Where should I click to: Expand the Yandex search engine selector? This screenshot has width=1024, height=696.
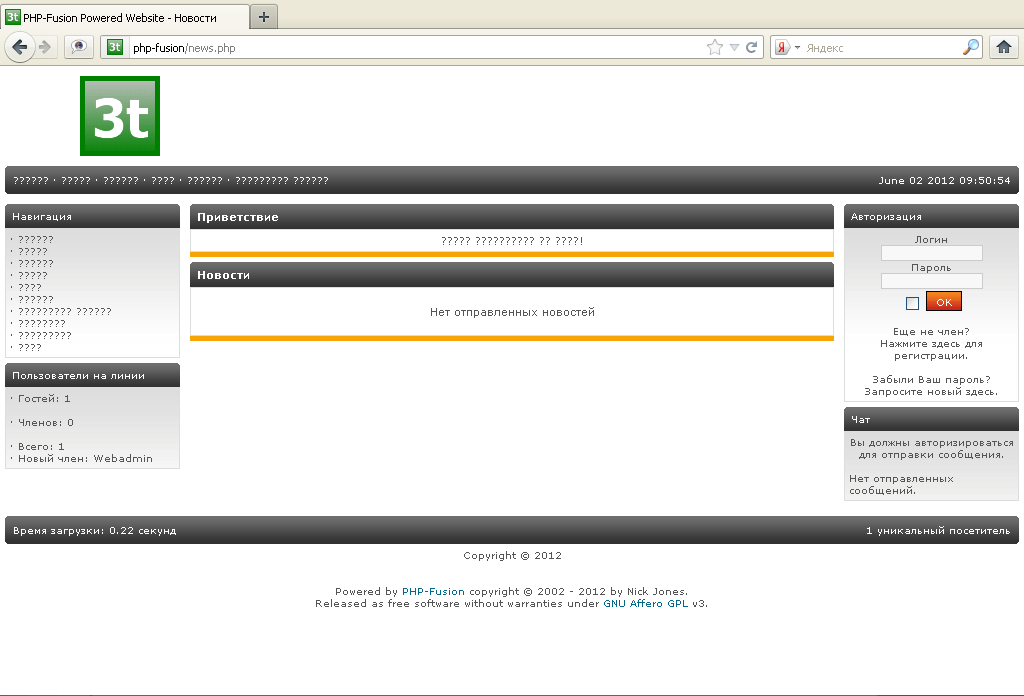pyautogui.click(x=789, y=47)
